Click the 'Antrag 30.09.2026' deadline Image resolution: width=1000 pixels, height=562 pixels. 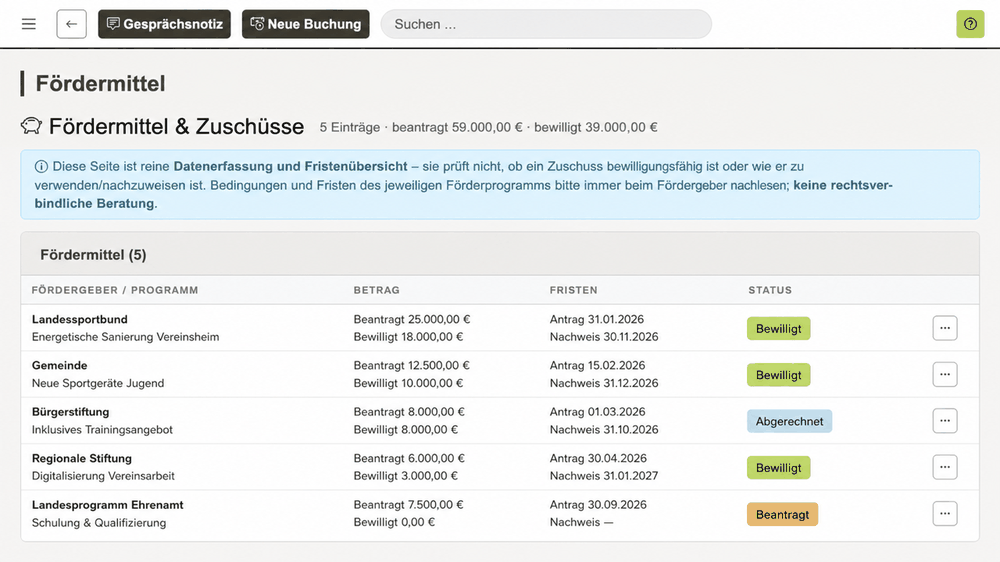coord(598,505)
